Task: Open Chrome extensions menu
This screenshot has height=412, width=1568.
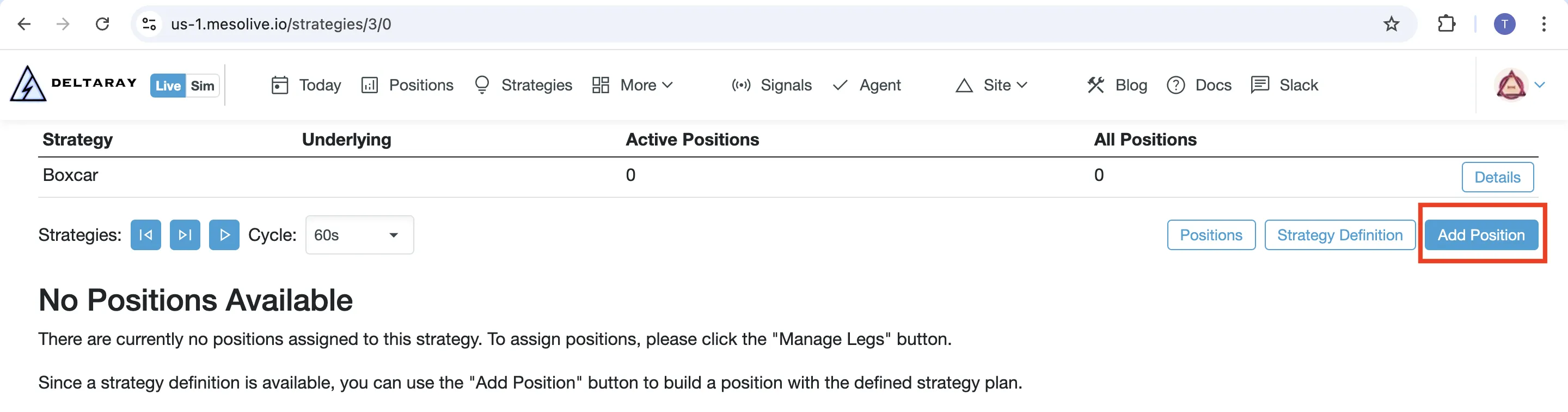Action: tap(1446, 25)
